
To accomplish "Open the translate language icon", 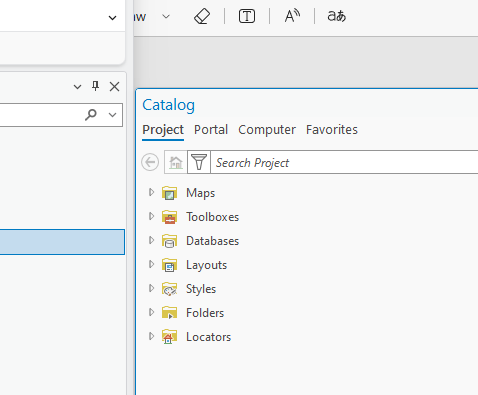I will [337, 16].
